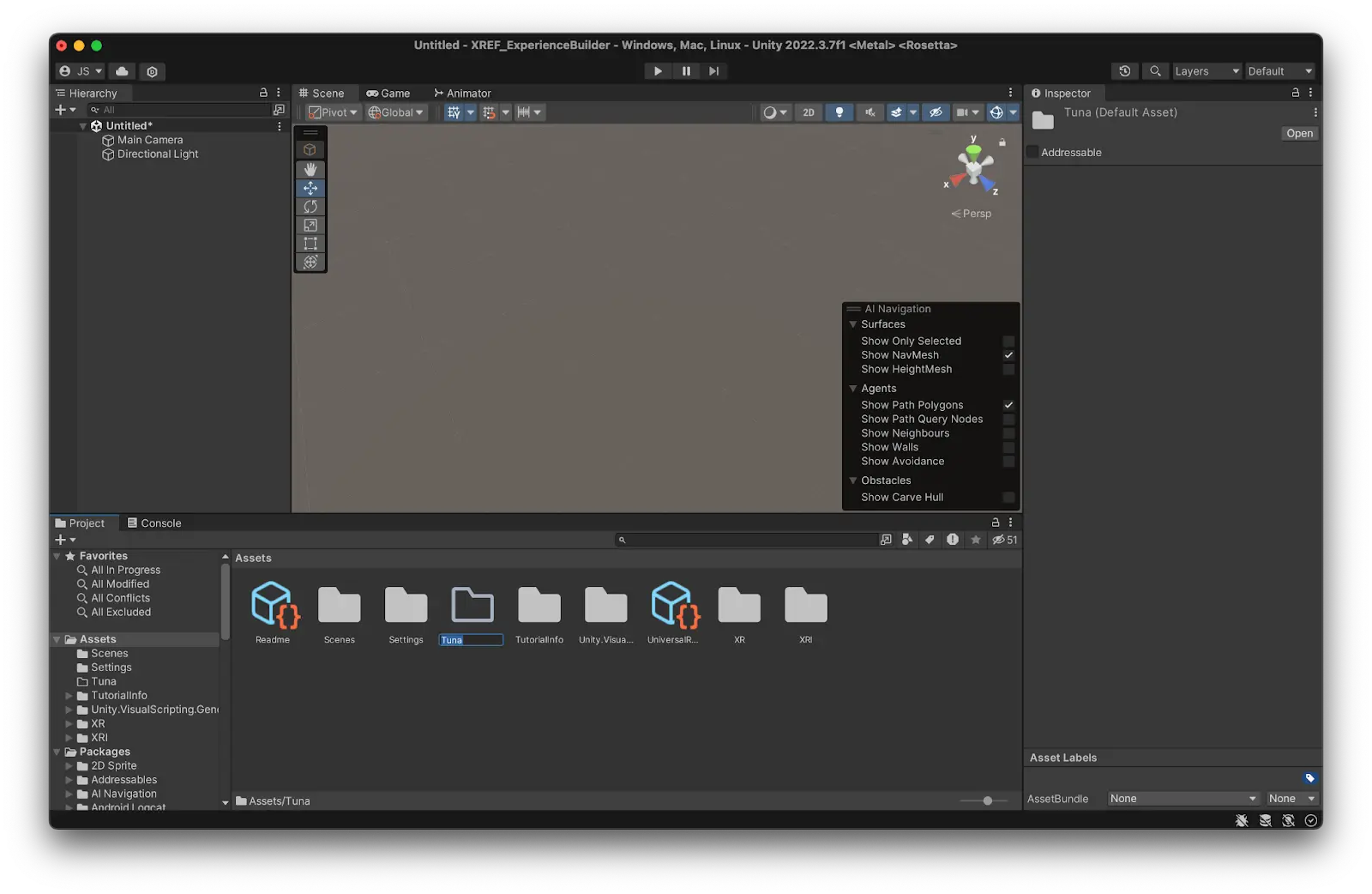The width and height of the screenshot is (1372, 894).
Task: Select the Hand view tool
Action: tap(310, 169)
